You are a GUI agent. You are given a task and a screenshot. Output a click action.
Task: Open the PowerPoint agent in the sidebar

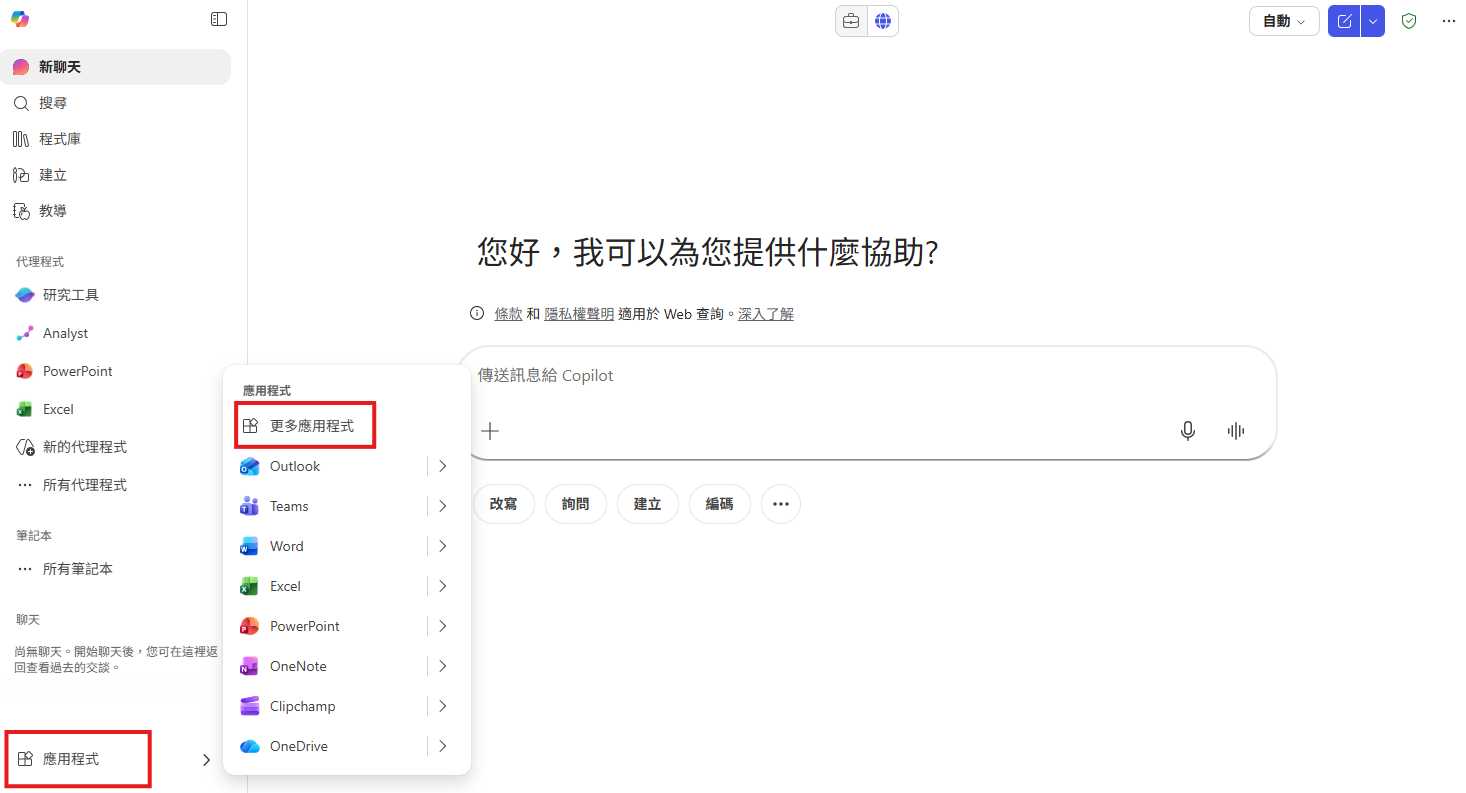[x=118, y=371]
